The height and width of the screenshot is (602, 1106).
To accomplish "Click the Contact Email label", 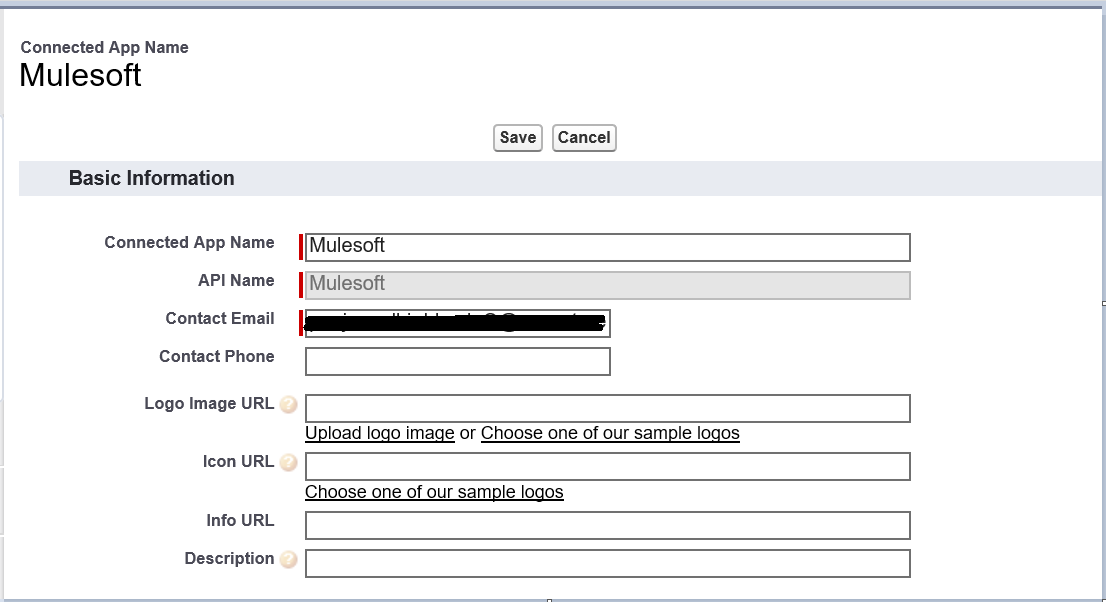I will [219, 318].
